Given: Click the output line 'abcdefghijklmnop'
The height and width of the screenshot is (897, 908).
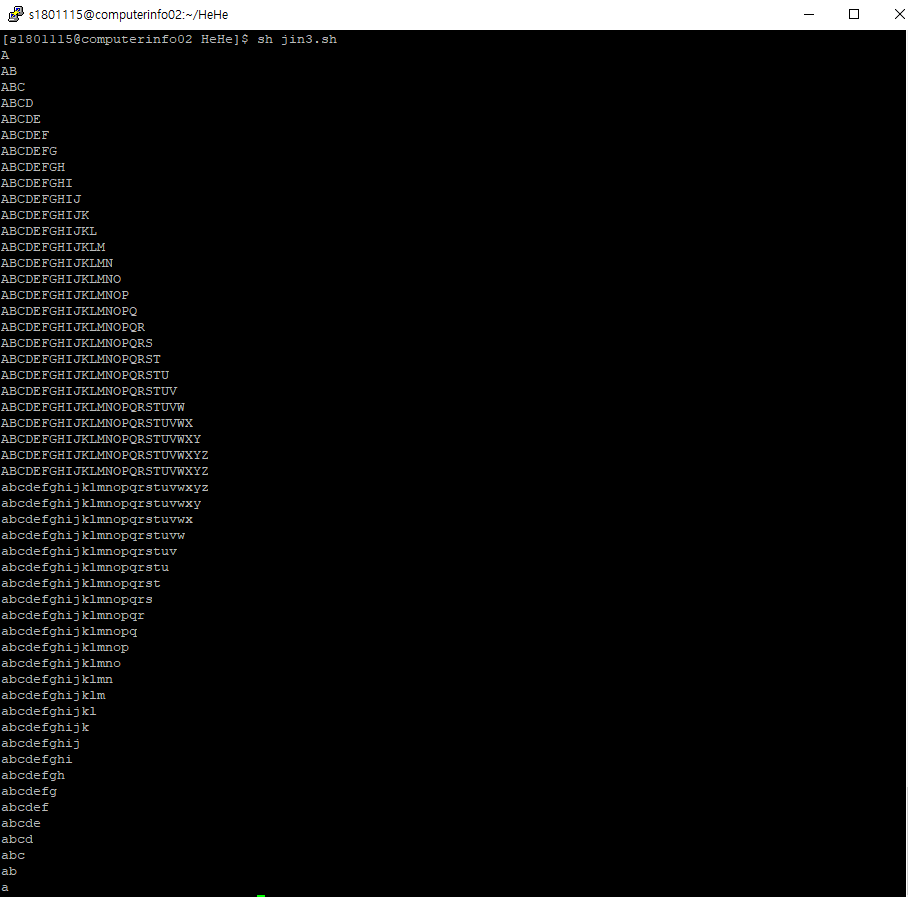Looking at the screenshot, I should (x=65, y=647).
